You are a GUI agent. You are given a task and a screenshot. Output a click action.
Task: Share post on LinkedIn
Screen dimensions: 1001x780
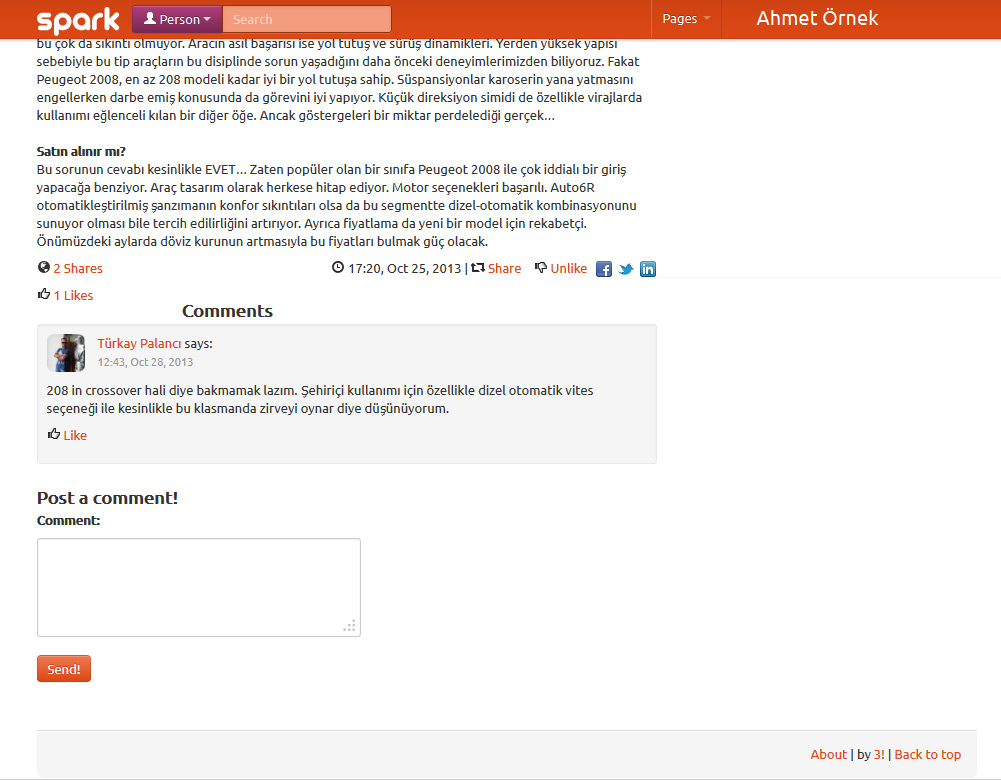[647, 269]
